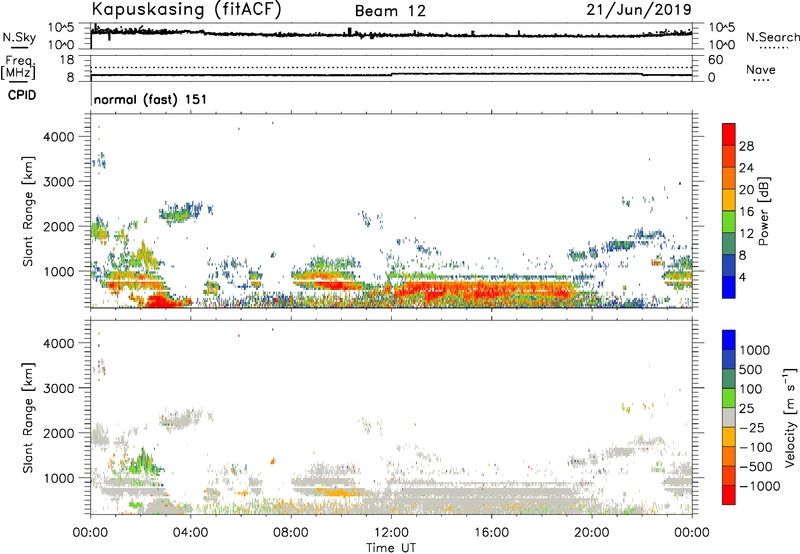The height and width of the screenshot is (554, 800).
Task: Click the '20' tick on power color bar
Action: click(746, 190)
